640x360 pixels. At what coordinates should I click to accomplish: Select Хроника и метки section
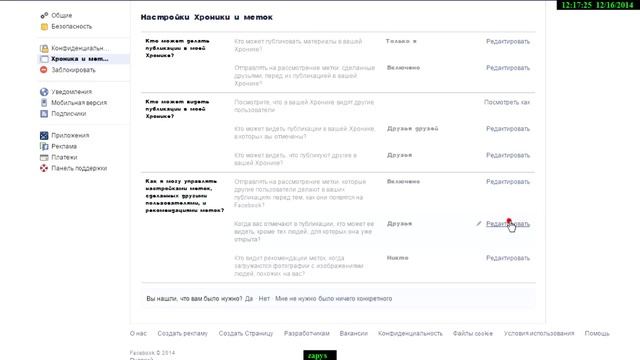click(x=80, y=59)
